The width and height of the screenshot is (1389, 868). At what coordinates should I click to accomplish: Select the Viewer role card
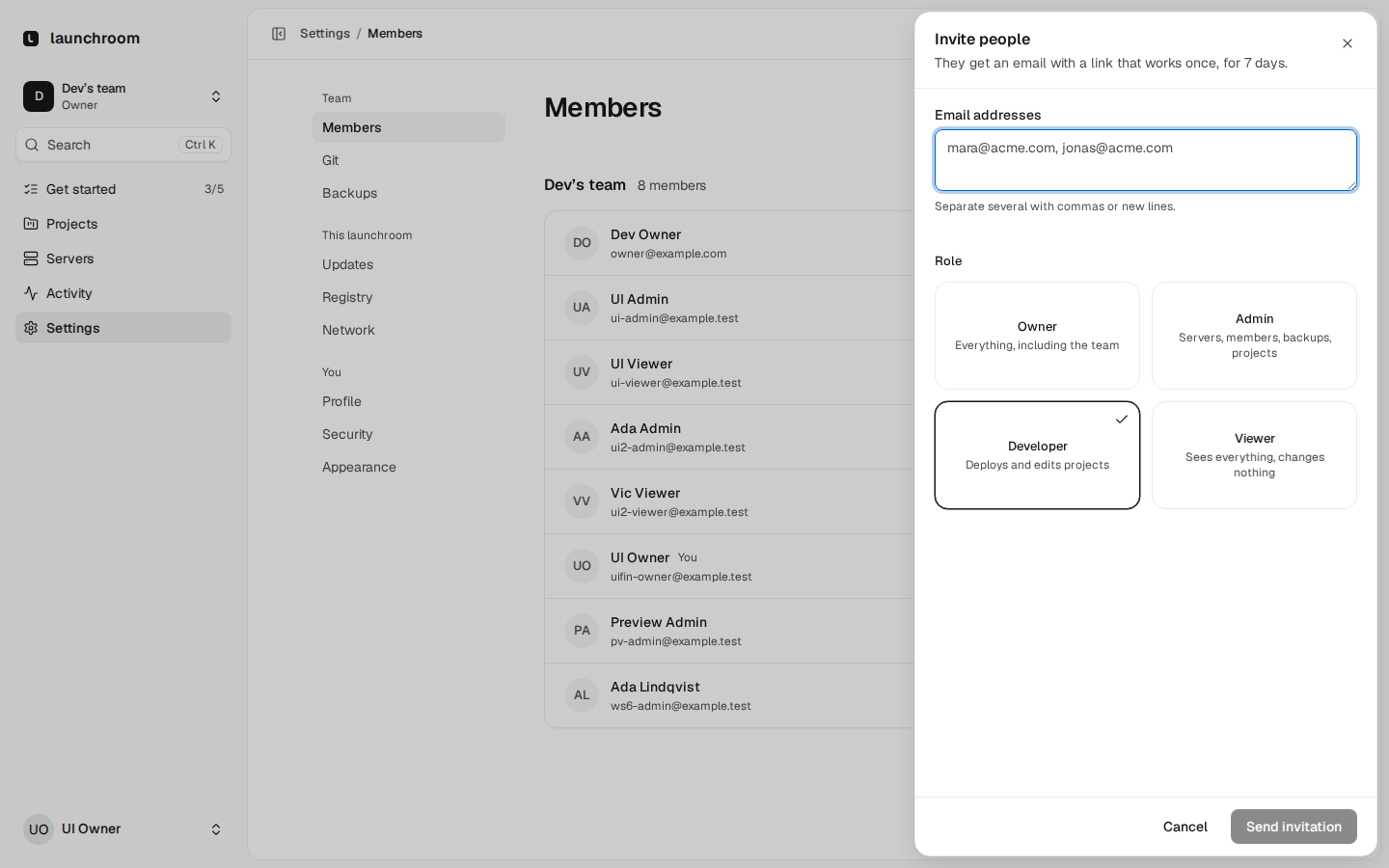pos(1254,455)
